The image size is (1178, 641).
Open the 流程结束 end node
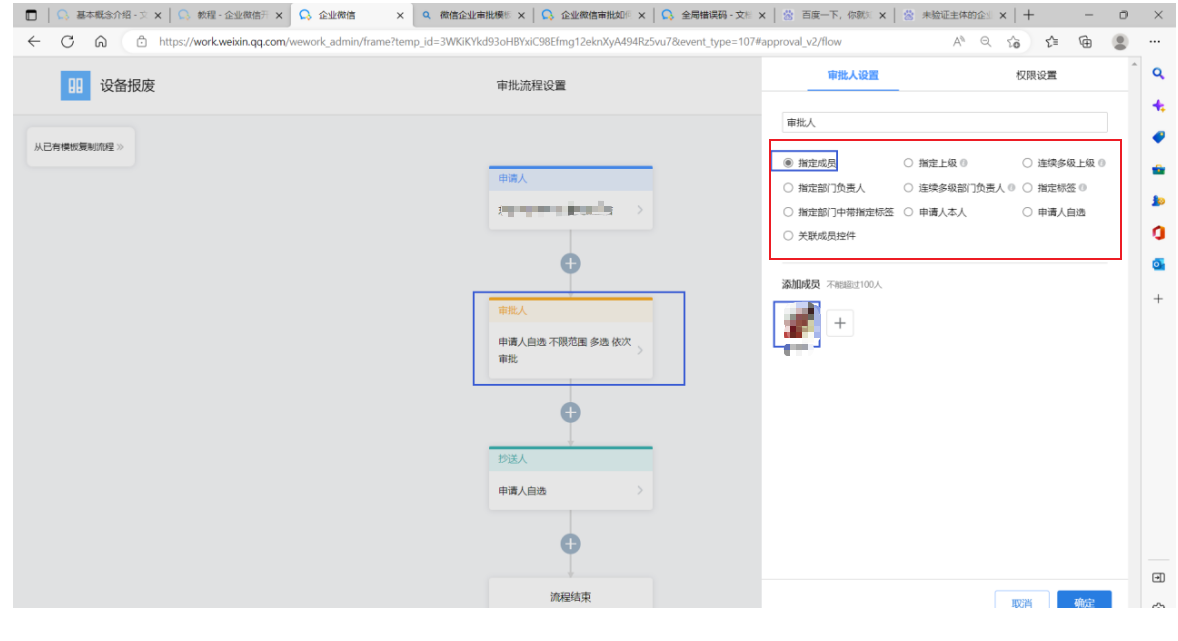click(x=570, y=594)
